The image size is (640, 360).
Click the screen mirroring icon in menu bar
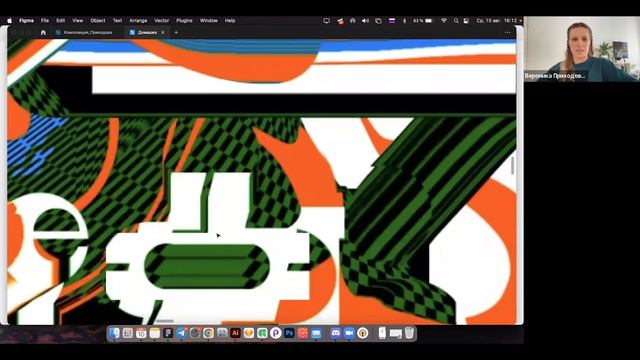click(326, 20)
